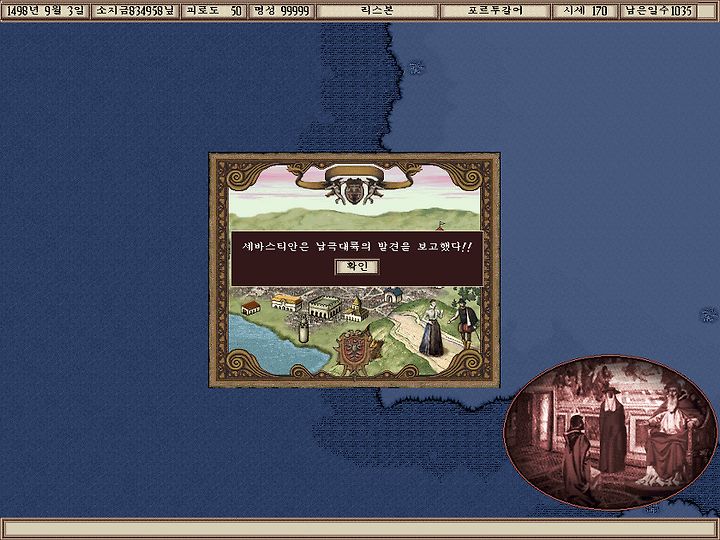Click the coat of arms shield in illustration
This screenshot has height=540, width=720.
tap(354, 352)
